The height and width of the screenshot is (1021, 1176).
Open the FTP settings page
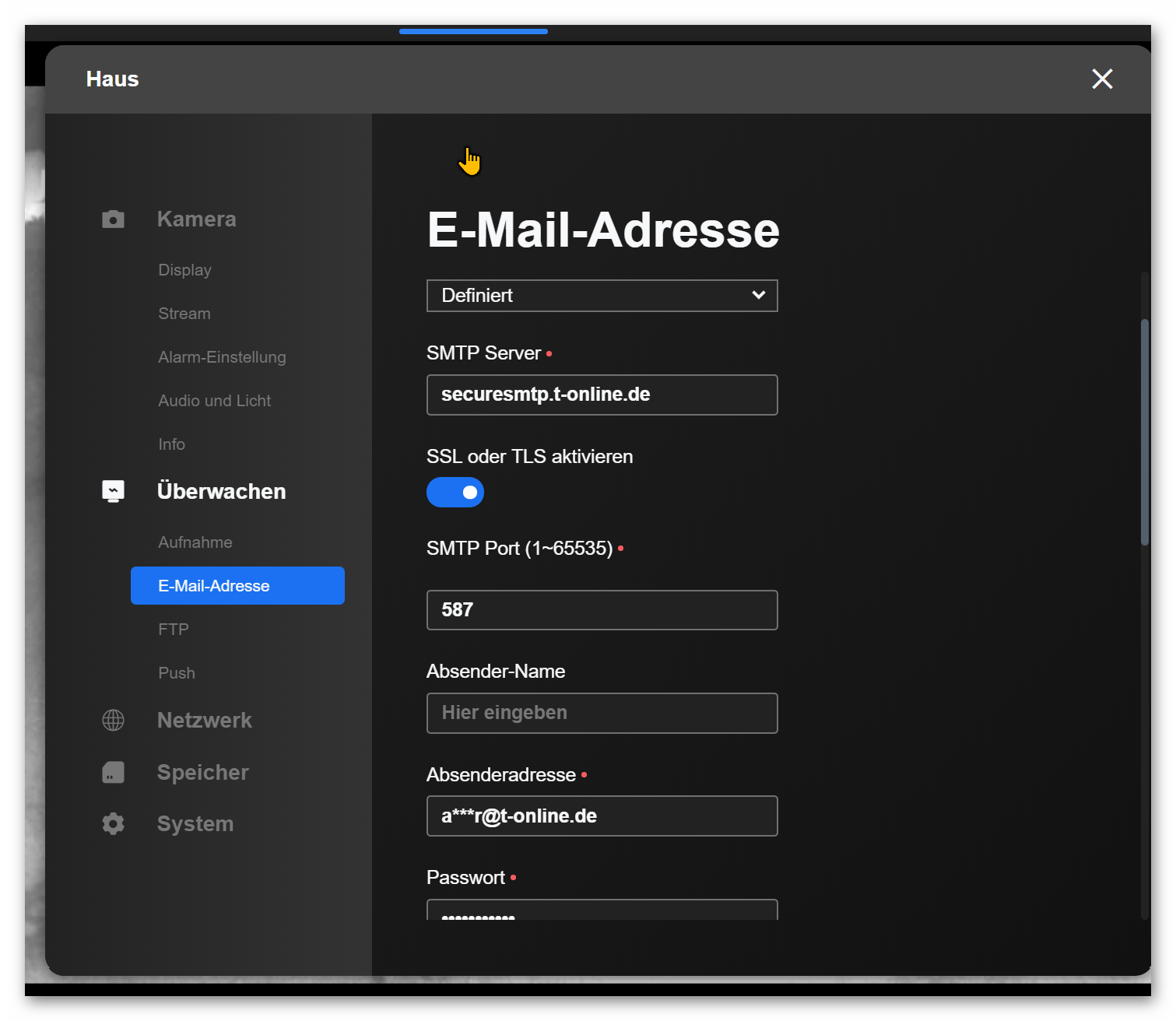point(174,630)
